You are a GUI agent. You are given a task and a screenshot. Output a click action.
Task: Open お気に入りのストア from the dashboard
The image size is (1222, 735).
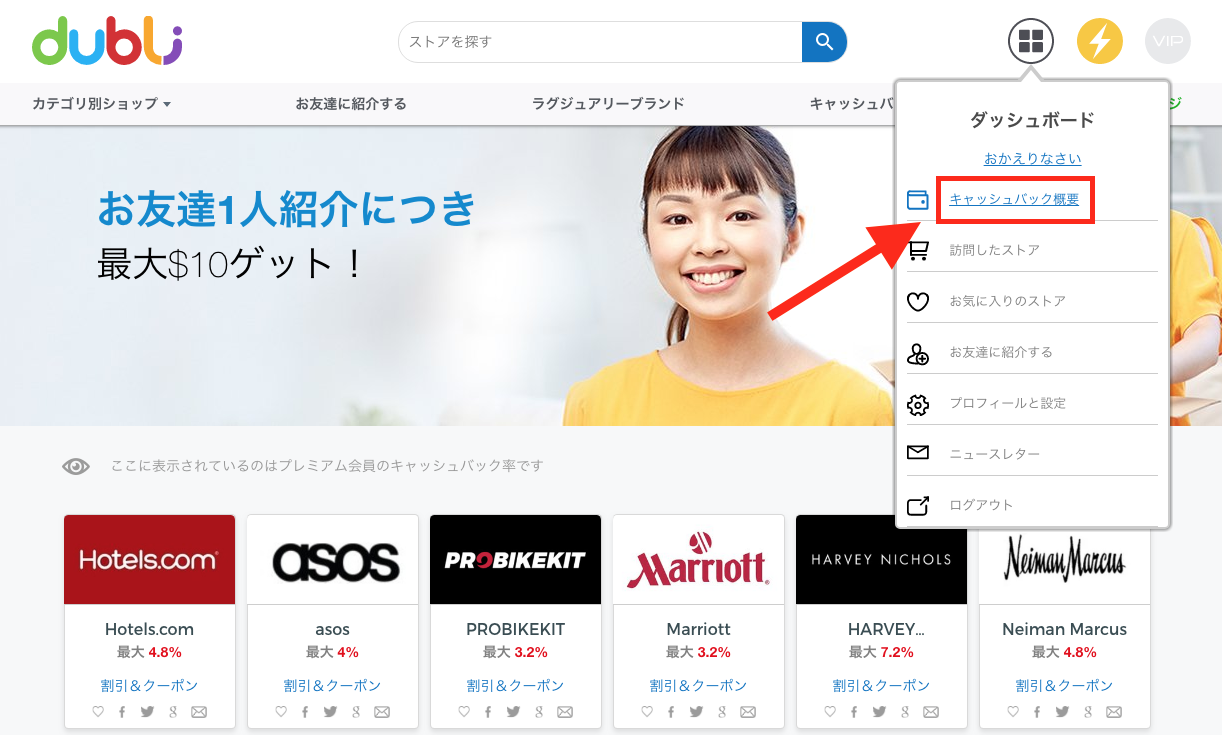tap(1007, 301)
